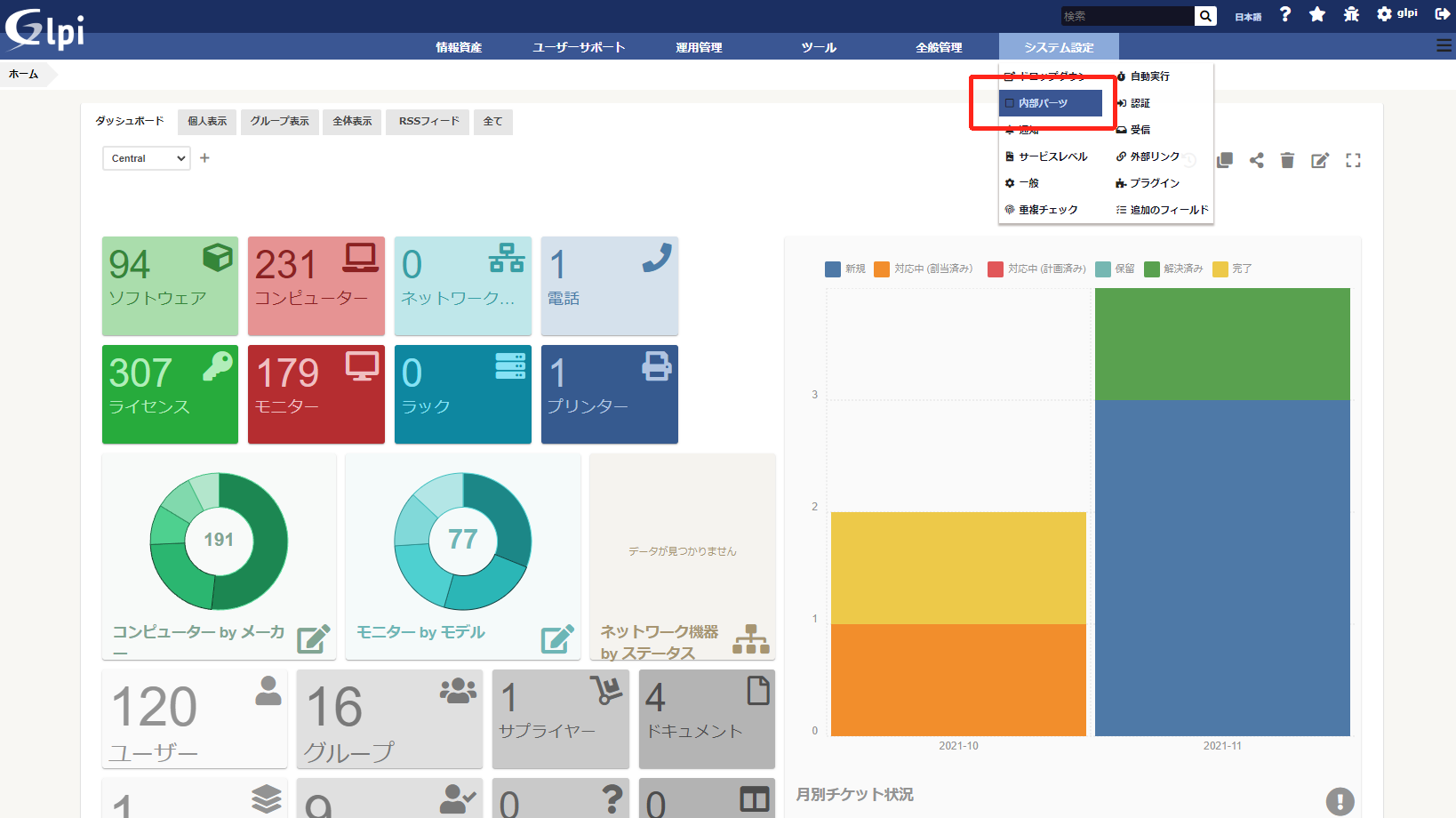The height and width of the screenshot is (818, 1456).
Task: Expand the 情報資産 menu
Action: tap(459, 47)
